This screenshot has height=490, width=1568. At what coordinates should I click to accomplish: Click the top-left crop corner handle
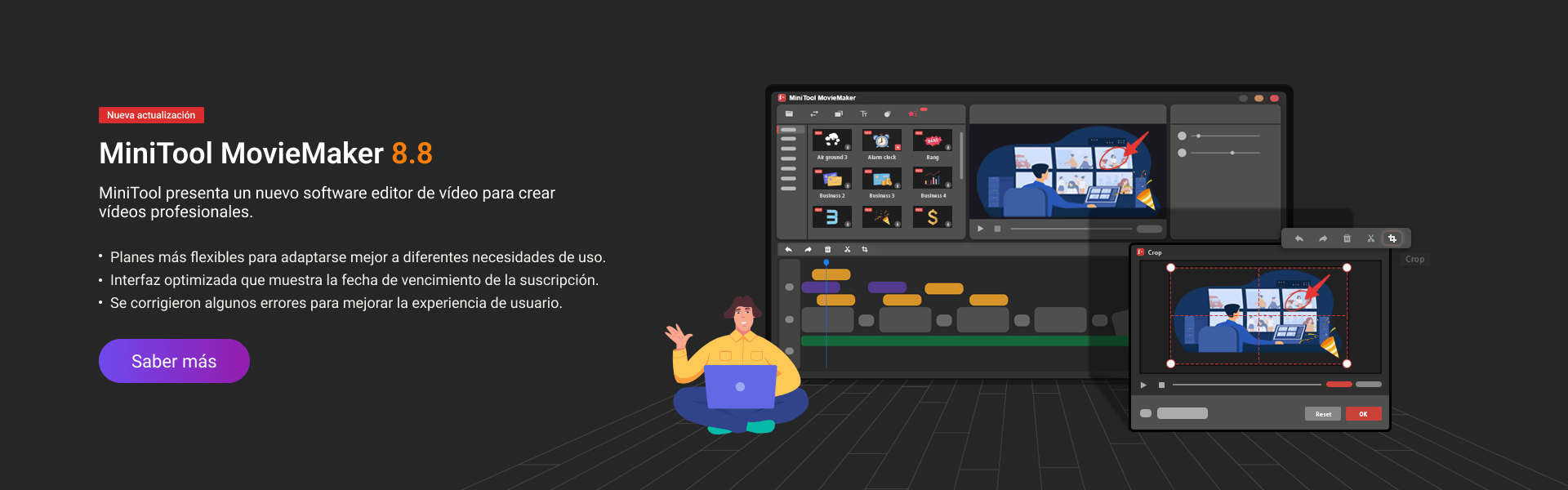[1170, 268]
